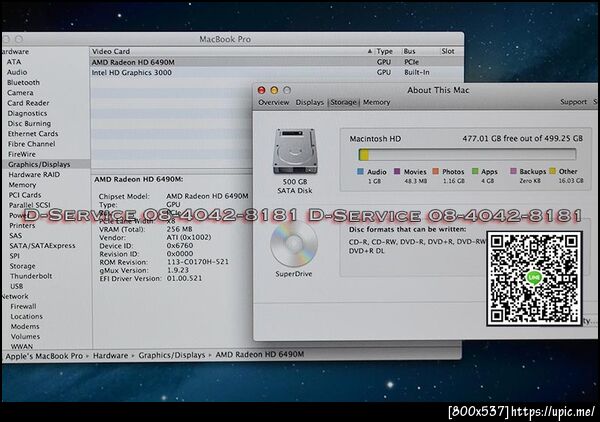Click the orange Photos legend swatch
The image size is (600, 422).
435,171
